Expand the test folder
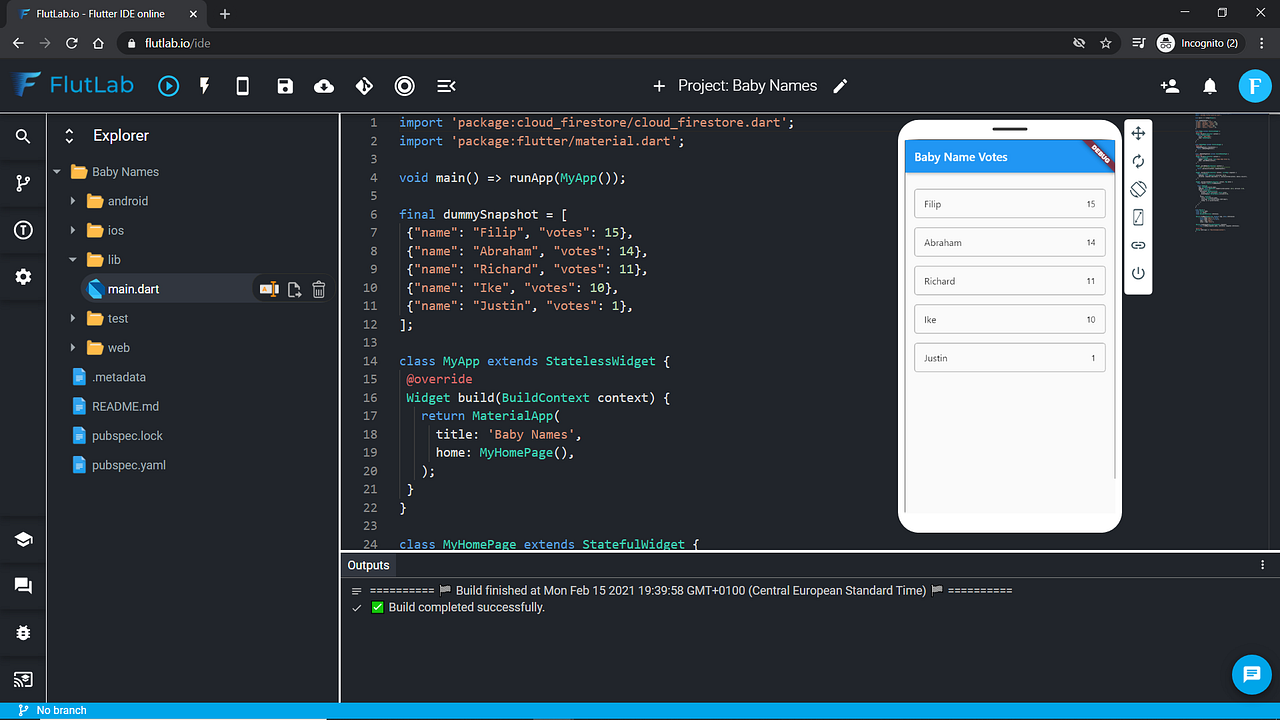 (72, 318)
